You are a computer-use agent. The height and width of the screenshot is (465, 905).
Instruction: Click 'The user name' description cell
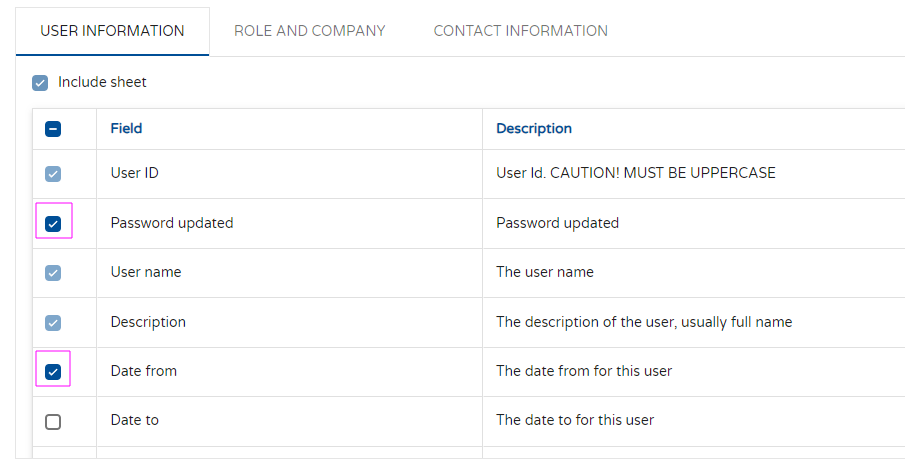(x=544, y=272)
